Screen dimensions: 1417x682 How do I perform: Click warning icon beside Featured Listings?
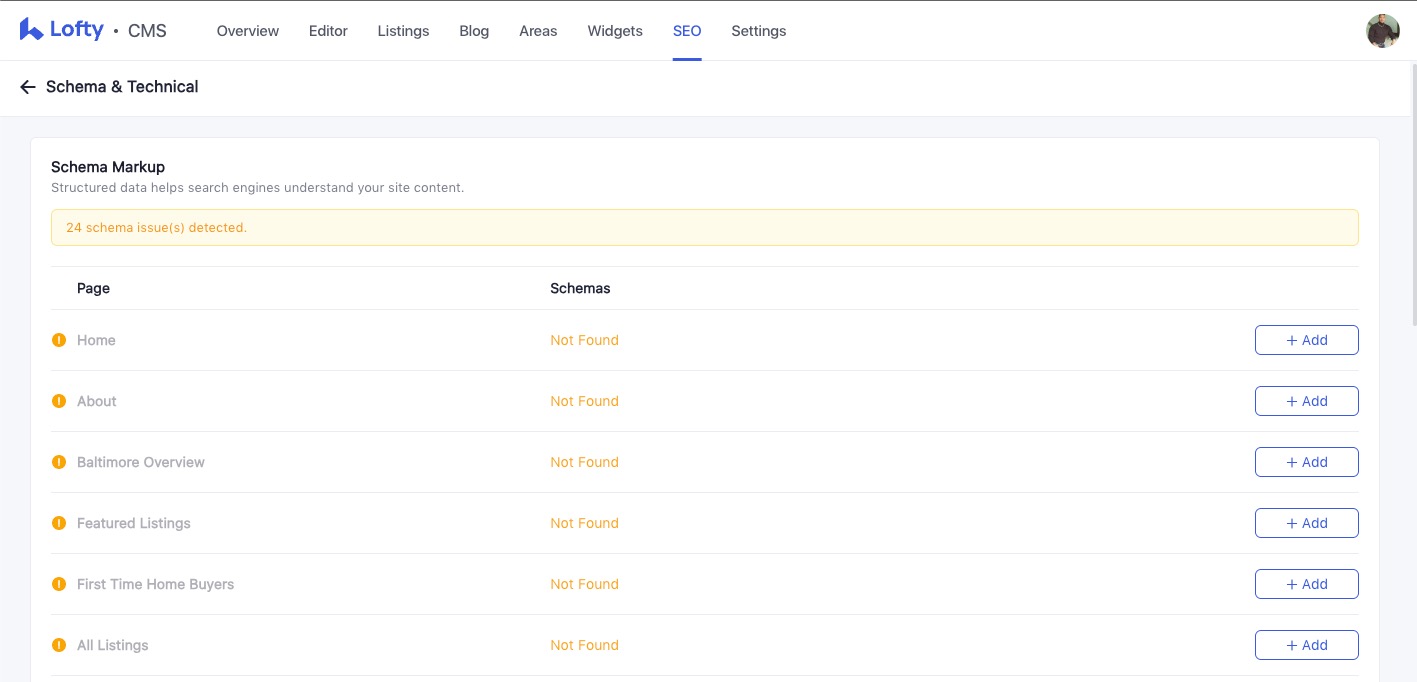coord(59,523)
